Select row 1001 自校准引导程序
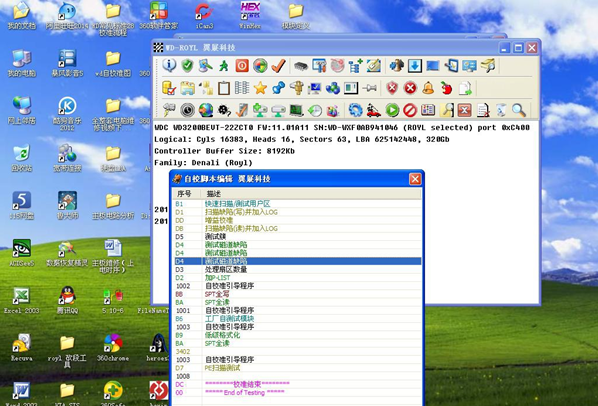 coord(297,310)
